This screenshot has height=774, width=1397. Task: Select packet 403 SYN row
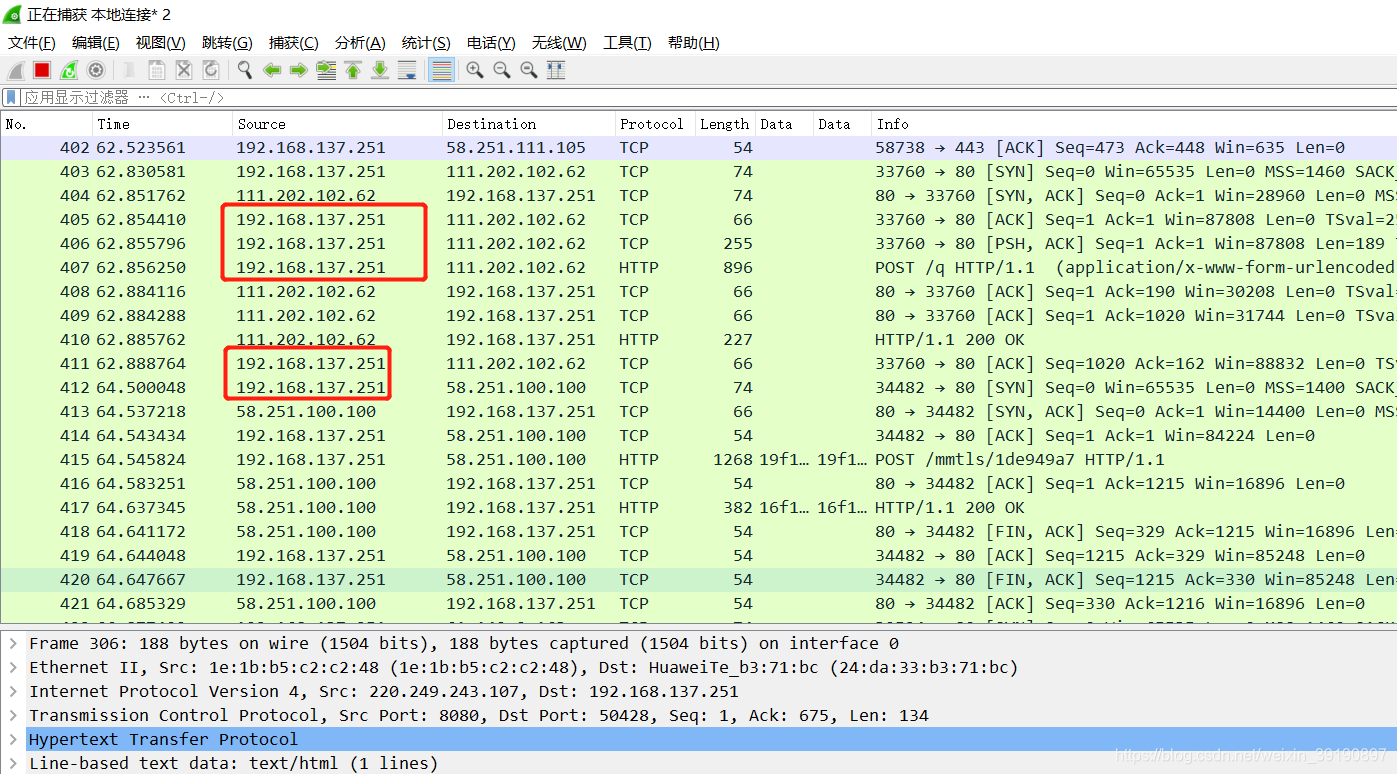[x=698, y=172]
